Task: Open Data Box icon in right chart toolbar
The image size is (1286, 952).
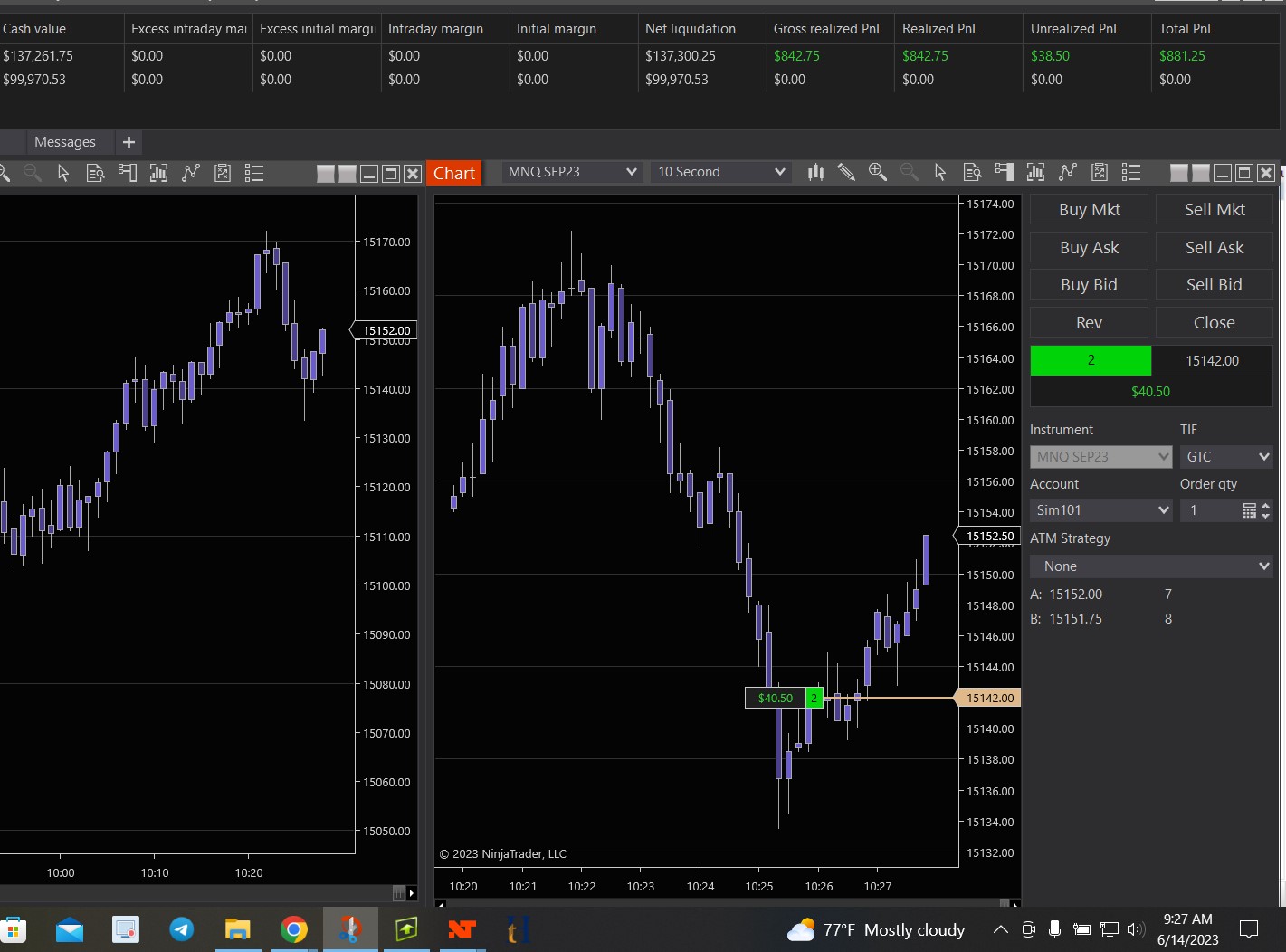Action: [972, 172]
